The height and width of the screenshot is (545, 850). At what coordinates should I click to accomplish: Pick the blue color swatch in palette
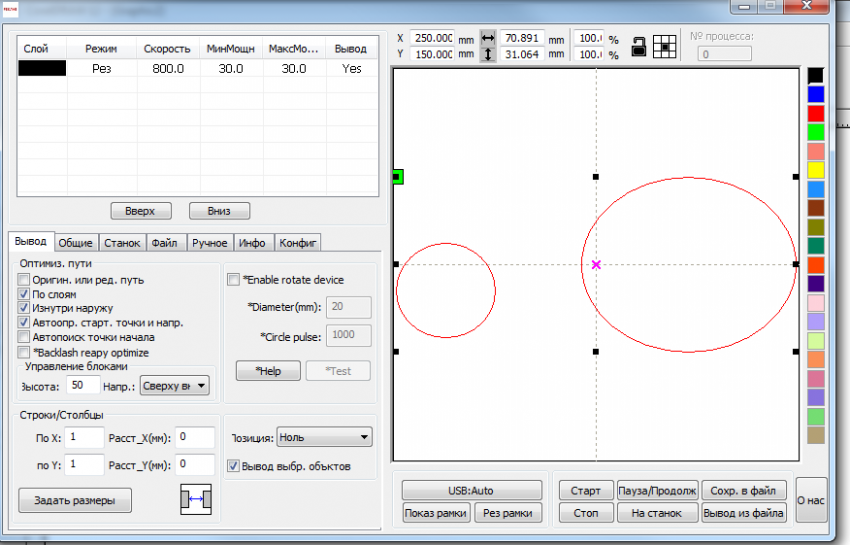coord(816,93)
